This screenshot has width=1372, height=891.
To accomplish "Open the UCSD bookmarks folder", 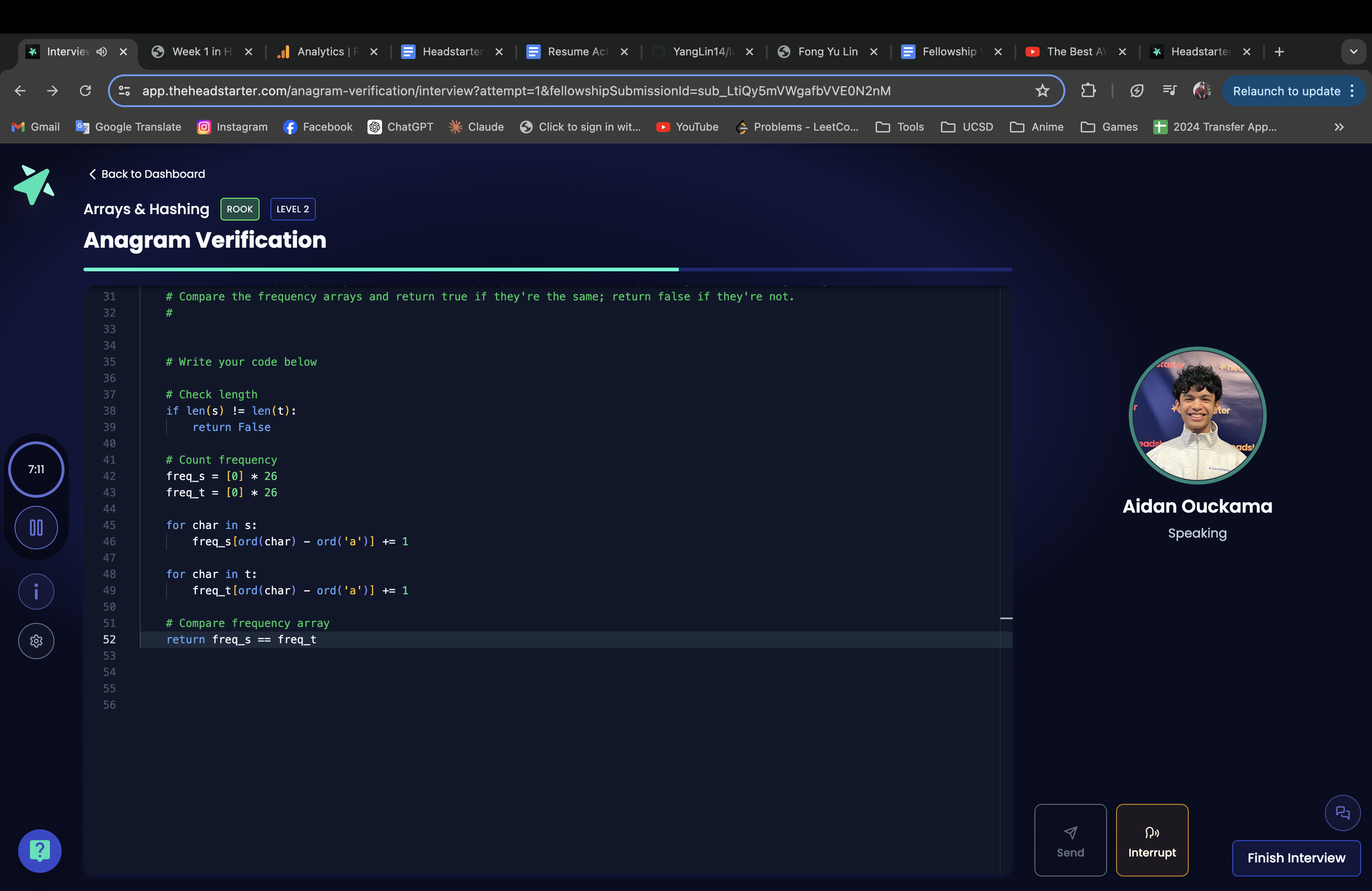I will tap(967, 127).
